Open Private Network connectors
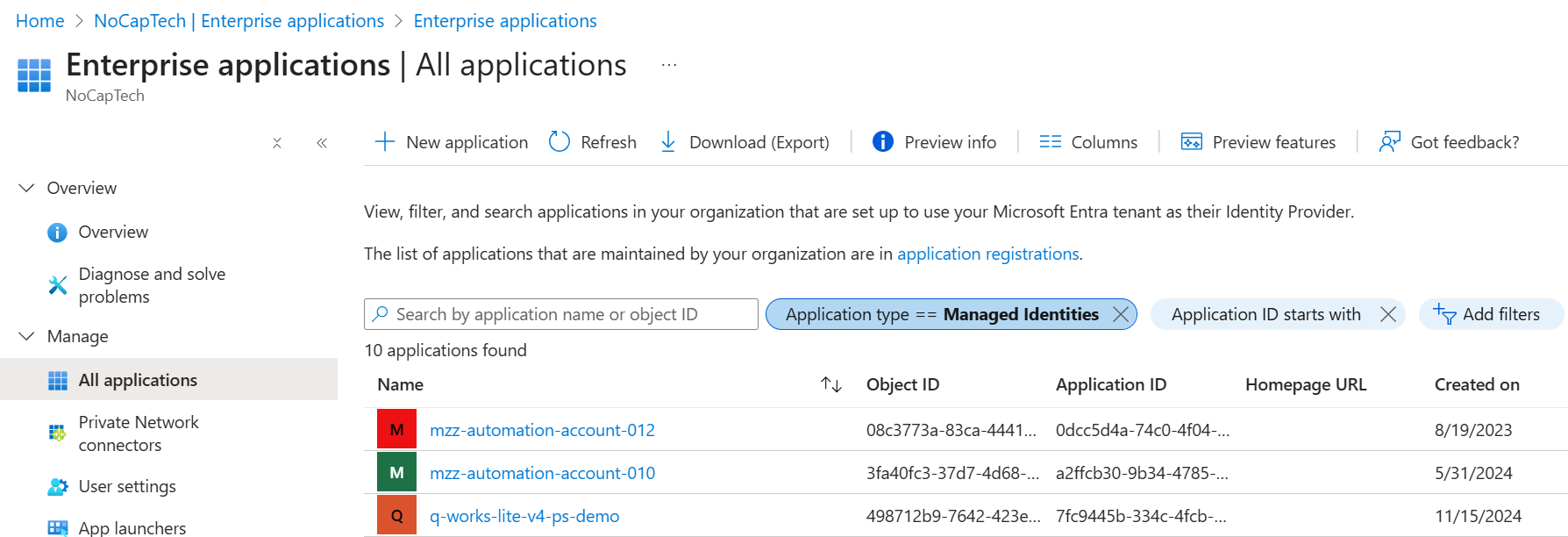 pyautogui.click(x=139, y=433)
